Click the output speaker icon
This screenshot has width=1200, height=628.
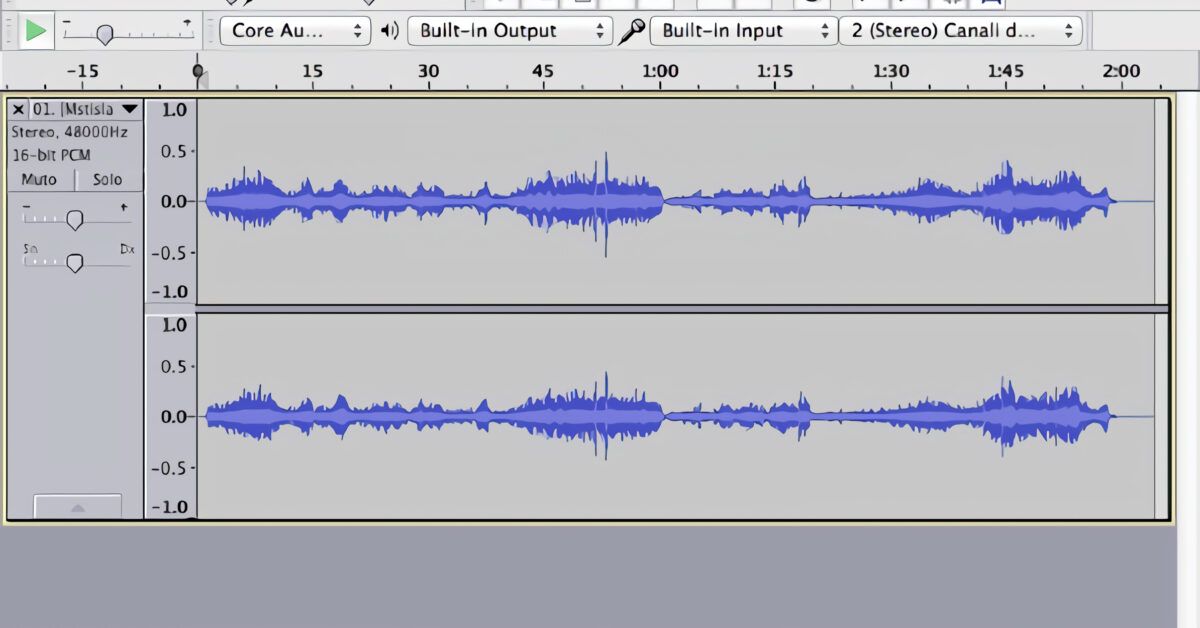pyautogui.click(x=389, y=30)
